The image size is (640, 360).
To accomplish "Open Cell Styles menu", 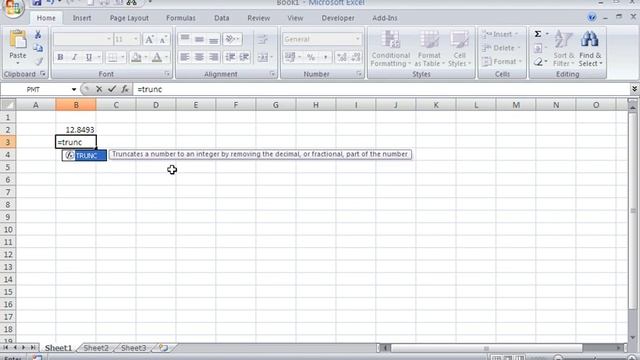I will click(459, 49).
